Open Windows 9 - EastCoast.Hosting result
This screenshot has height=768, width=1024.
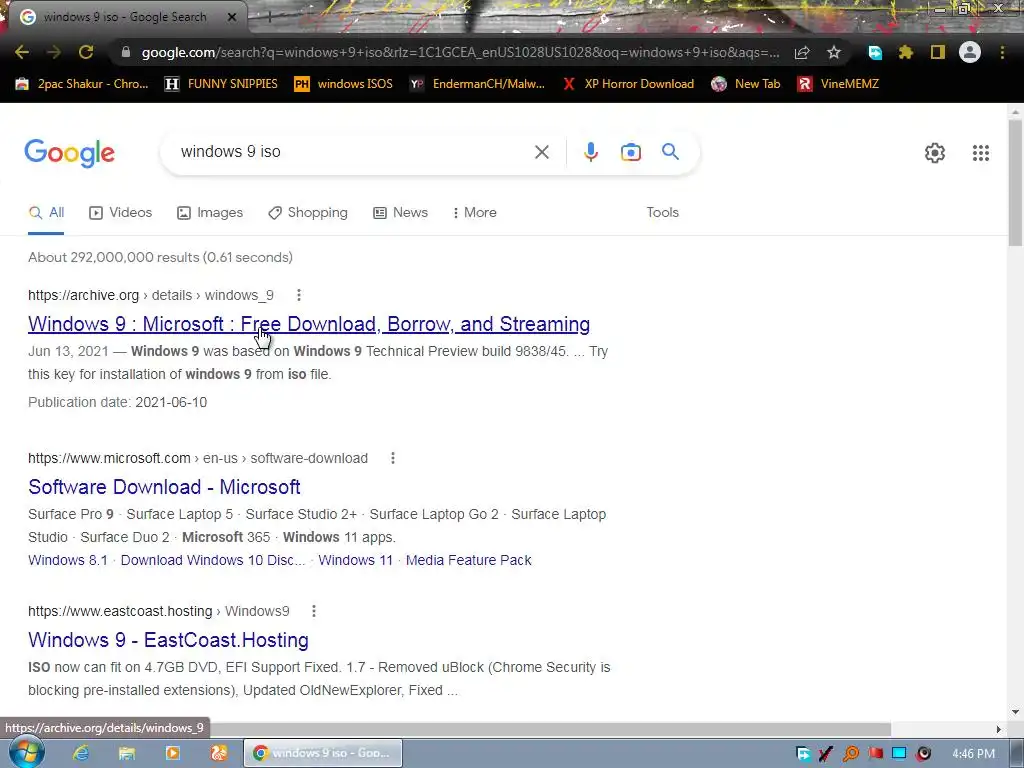point(168,640)
